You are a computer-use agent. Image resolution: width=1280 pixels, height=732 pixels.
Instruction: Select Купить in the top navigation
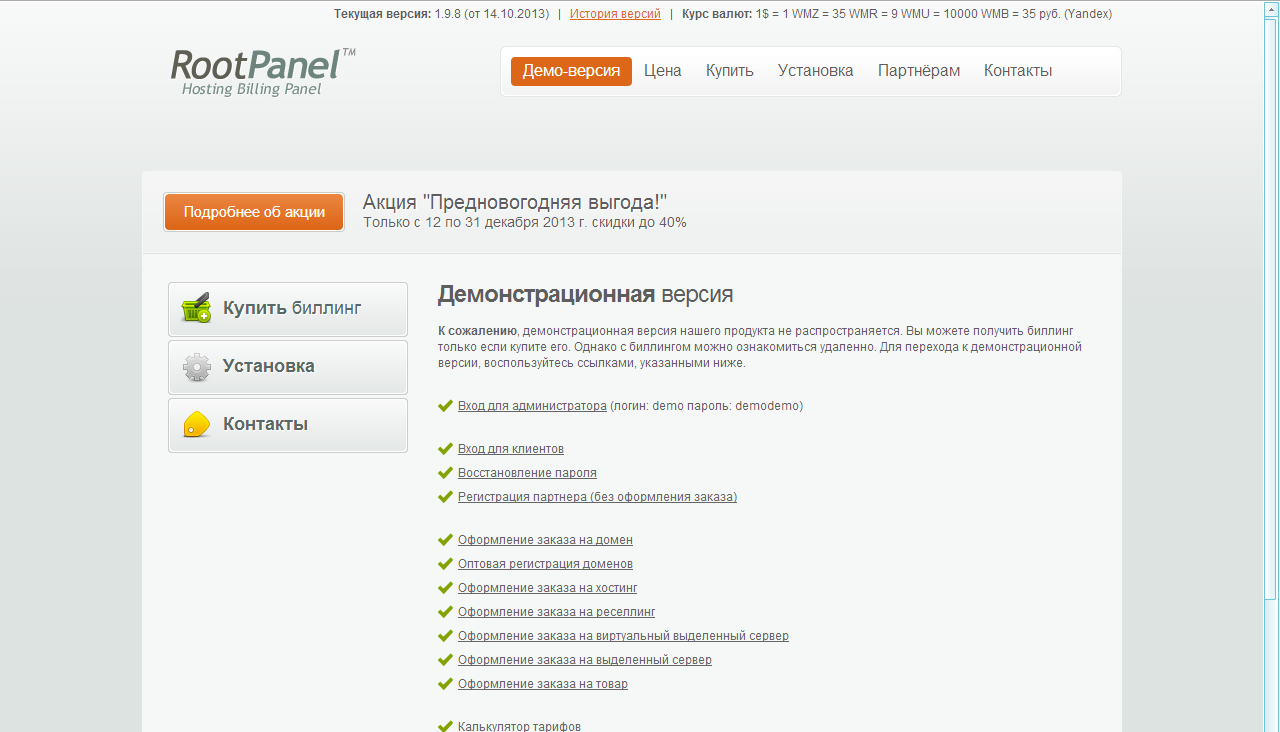point(729,71)
